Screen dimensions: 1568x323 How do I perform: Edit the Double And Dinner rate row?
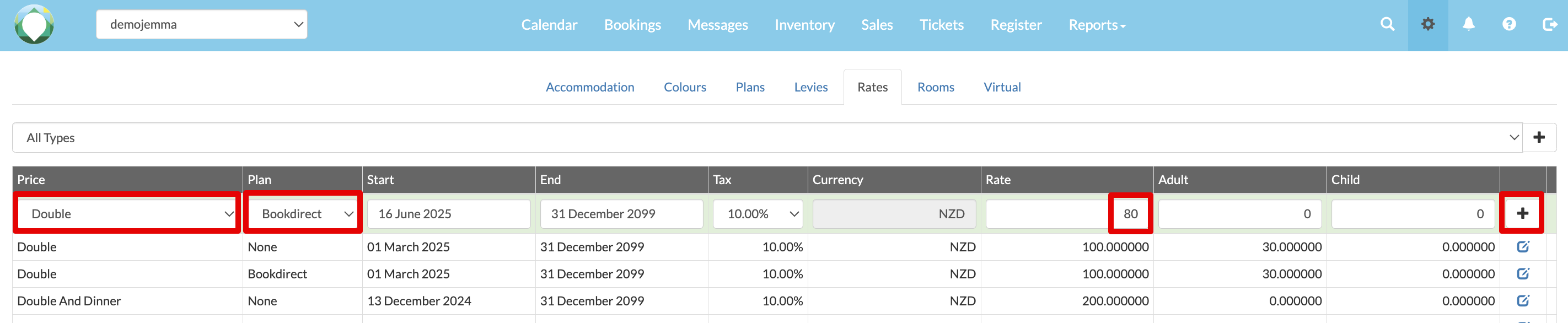(1522, 300)
